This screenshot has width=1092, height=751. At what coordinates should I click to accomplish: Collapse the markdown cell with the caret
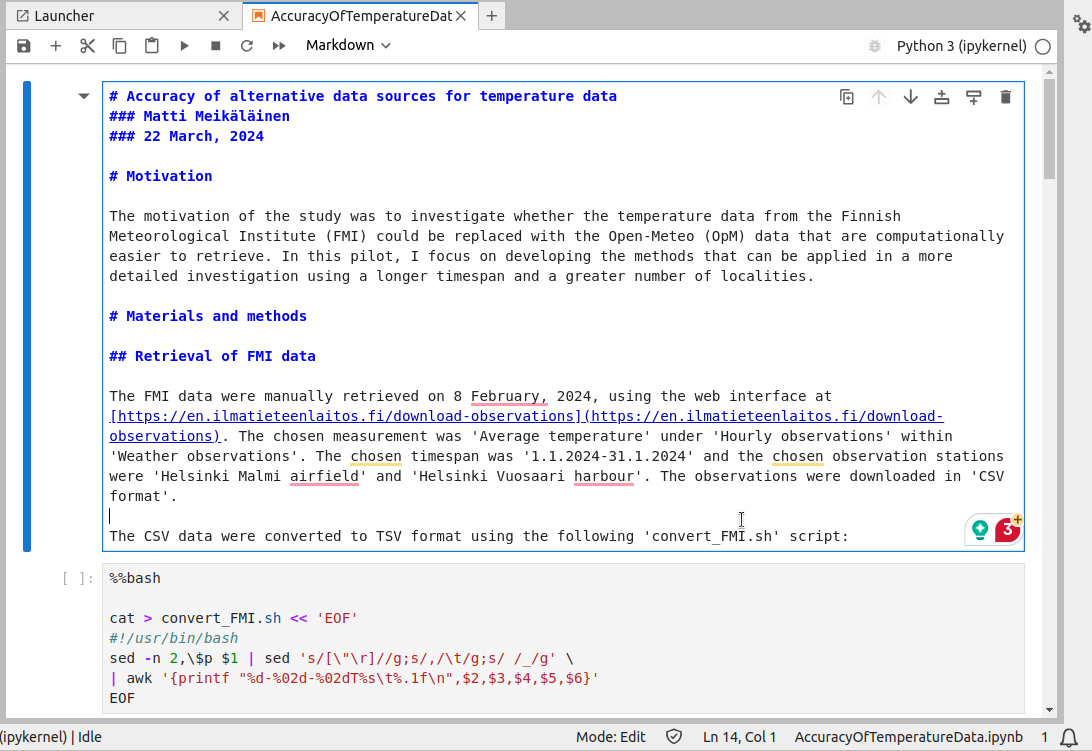(84, 96)
